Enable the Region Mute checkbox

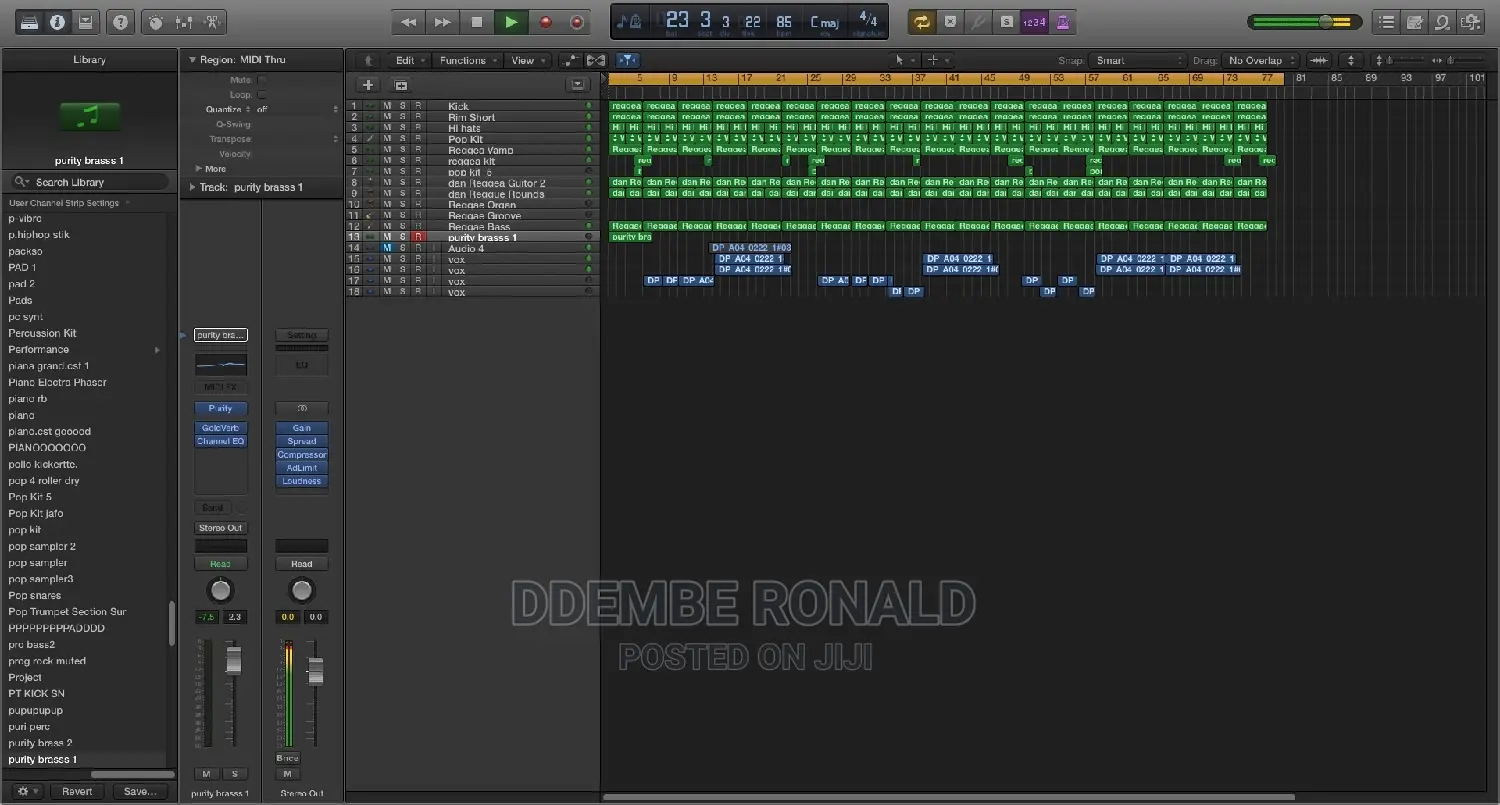coord(262,80)
